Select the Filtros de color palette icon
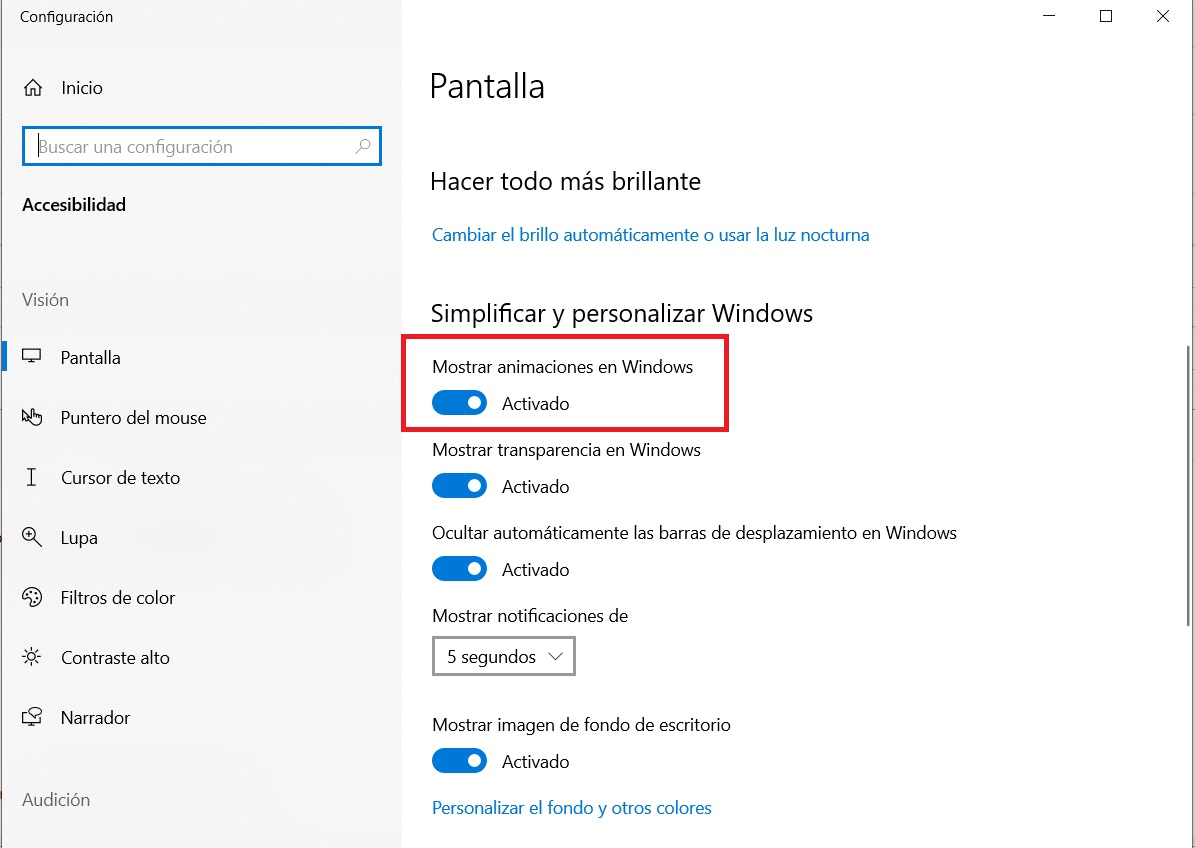1195x848 pixels. tap(31, 597)
